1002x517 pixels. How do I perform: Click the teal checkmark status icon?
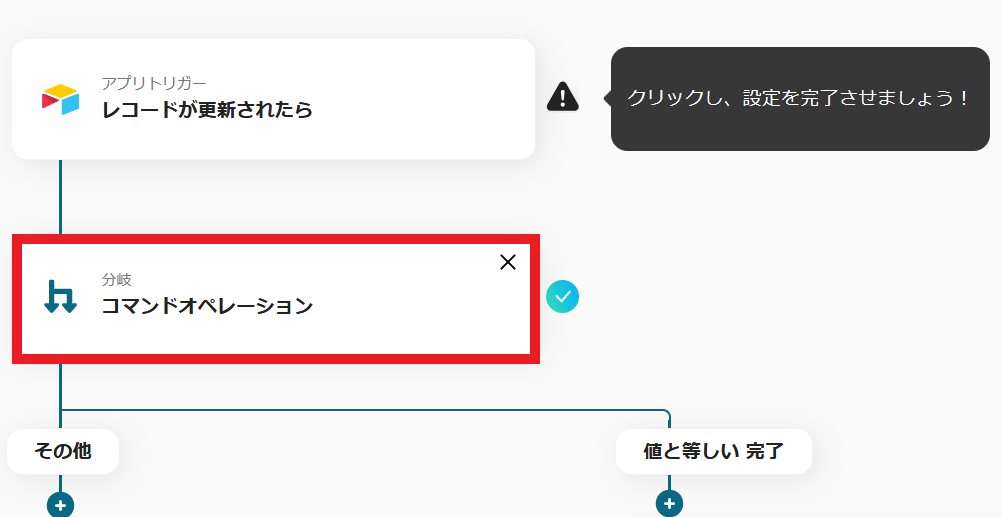562,297
